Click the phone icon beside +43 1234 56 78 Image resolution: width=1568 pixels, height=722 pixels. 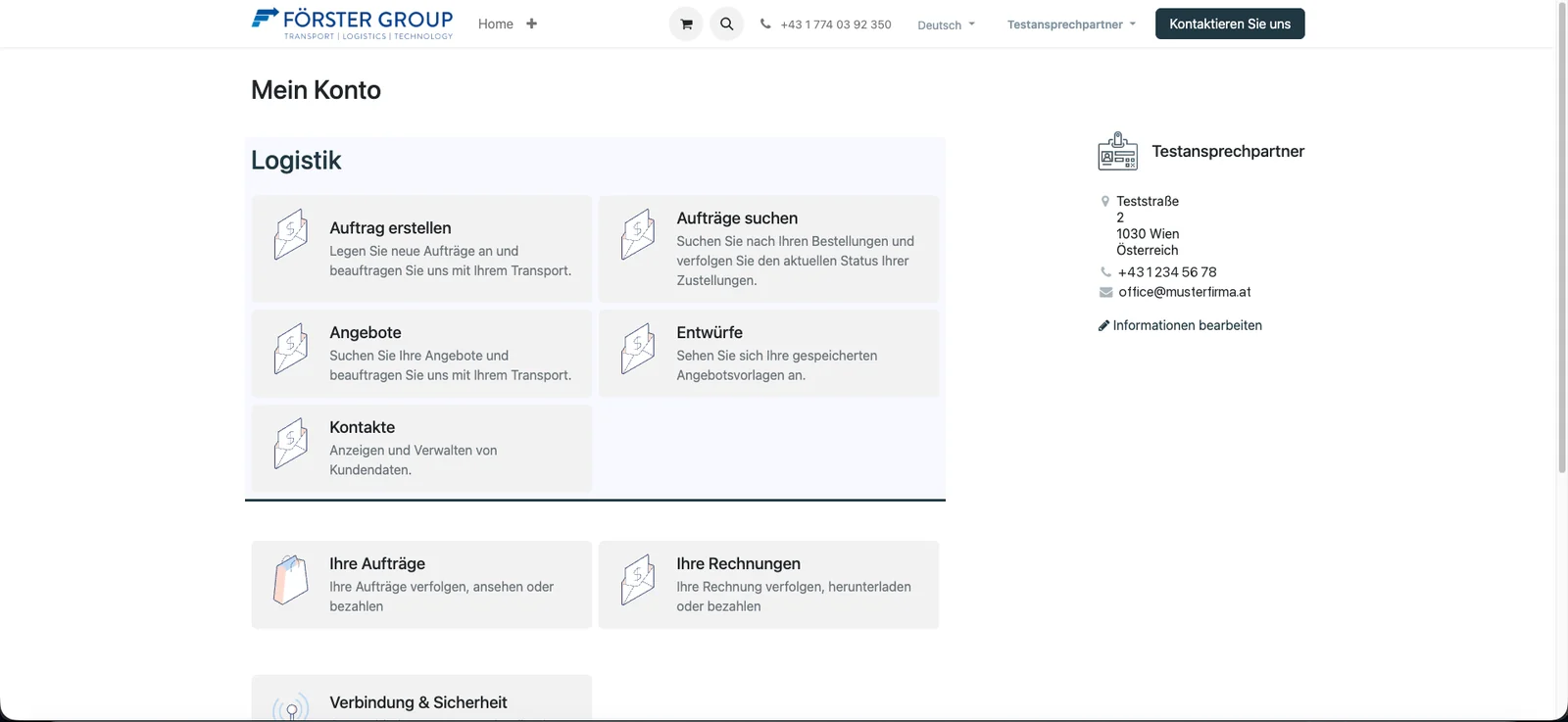1106,272
